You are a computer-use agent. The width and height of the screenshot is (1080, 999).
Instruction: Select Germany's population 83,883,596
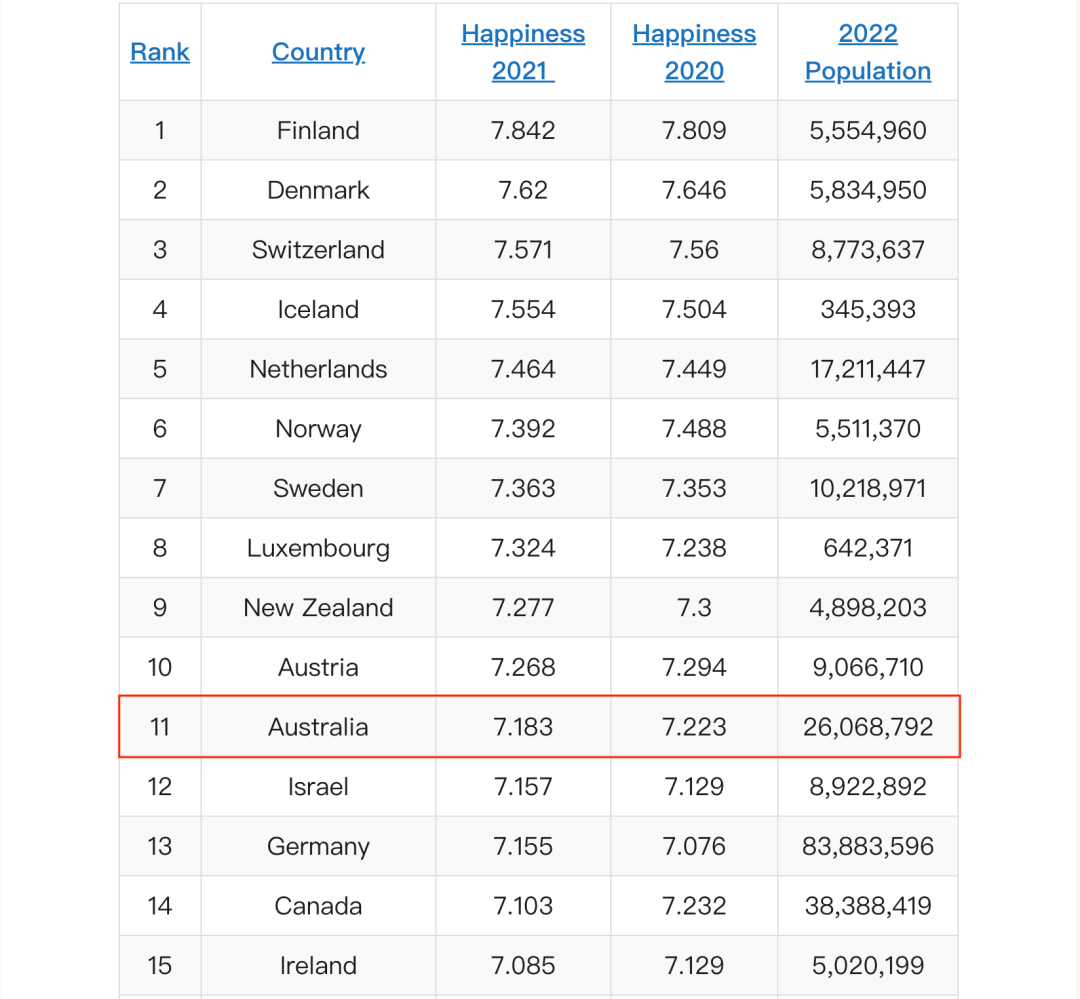[x=868, y=846]
